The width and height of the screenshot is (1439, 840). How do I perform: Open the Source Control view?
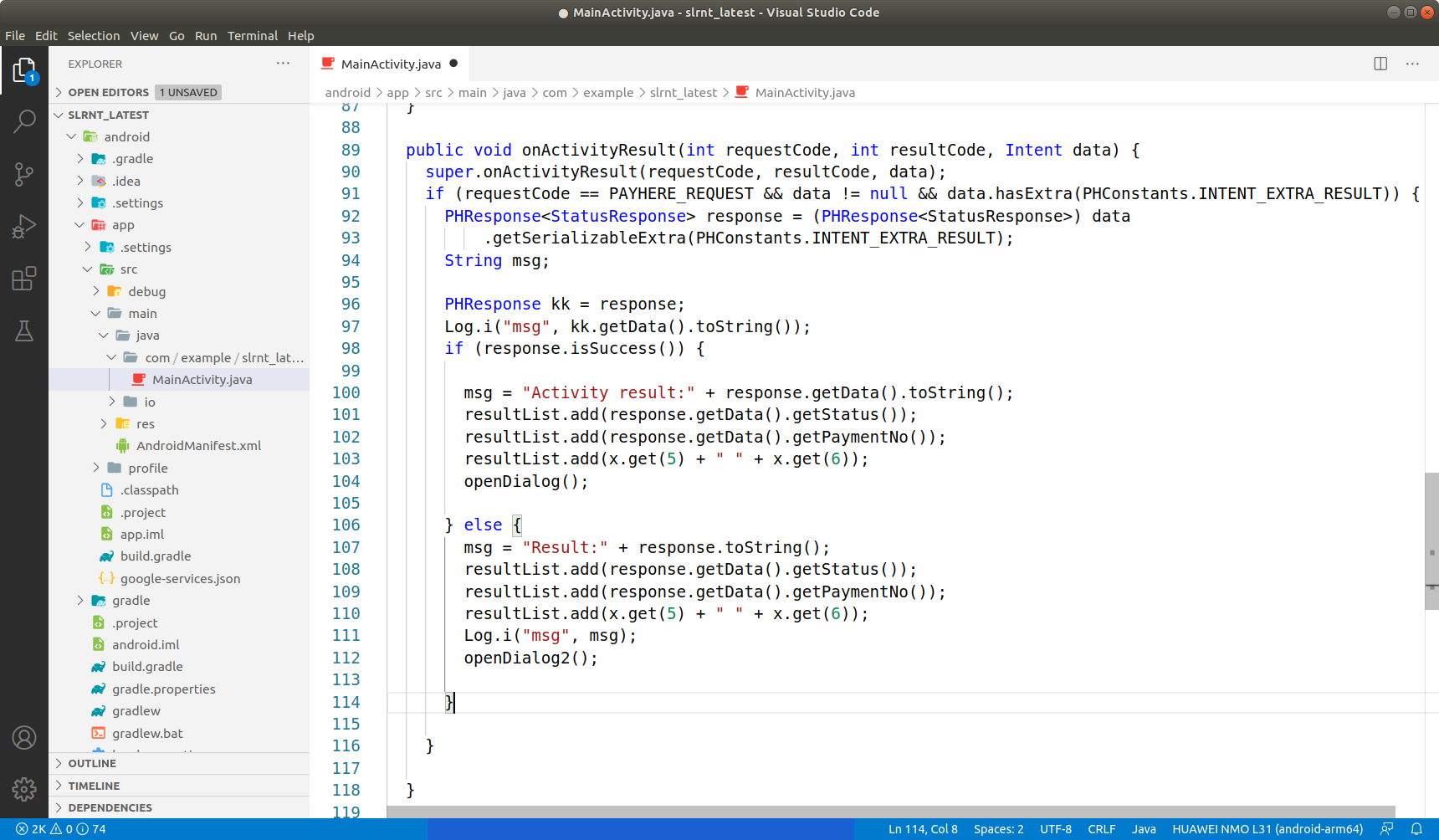pyautogui.click(x=24, y=174)
